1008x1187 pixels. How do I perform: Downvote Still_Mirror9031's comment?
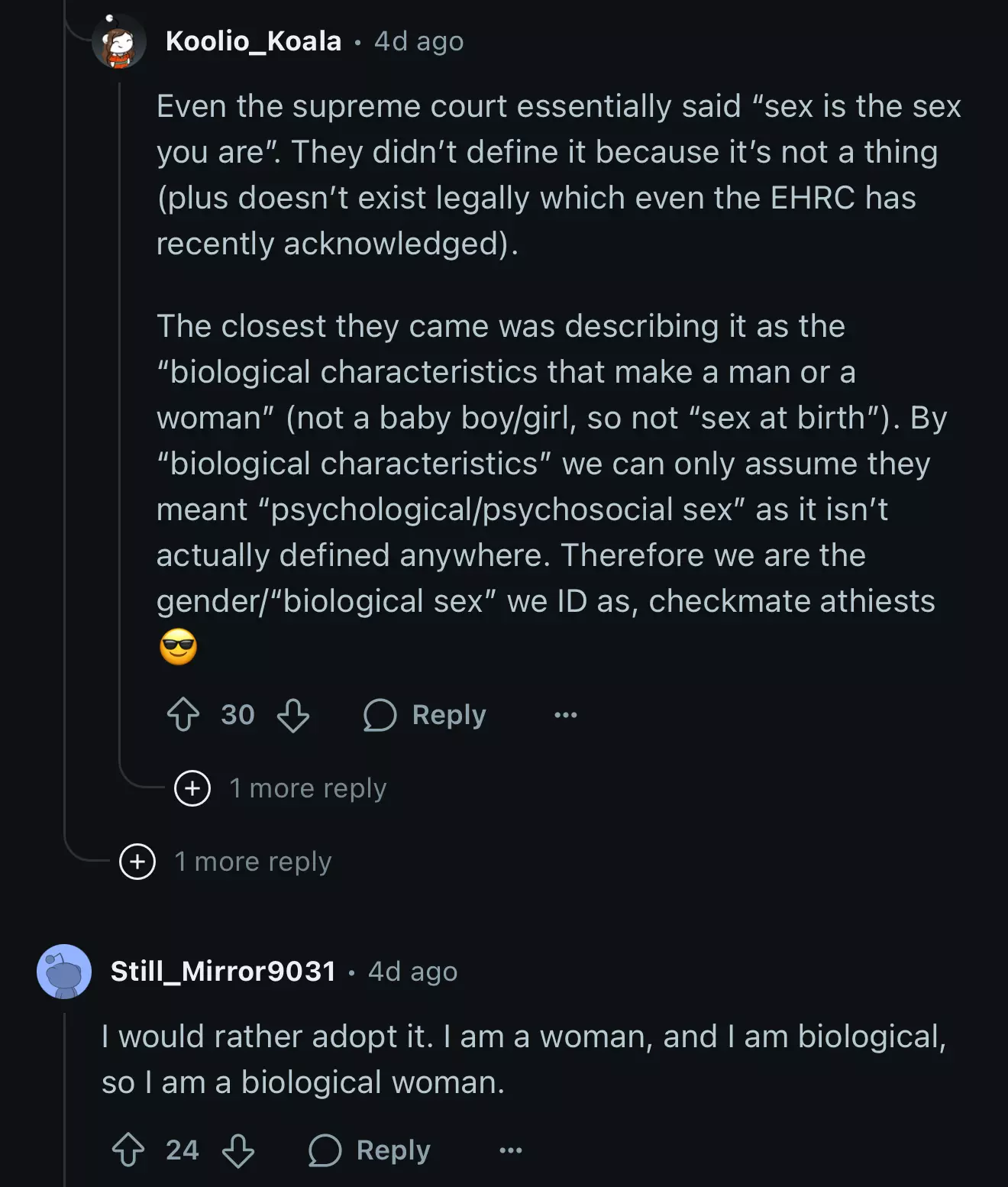pos(238,1150)
